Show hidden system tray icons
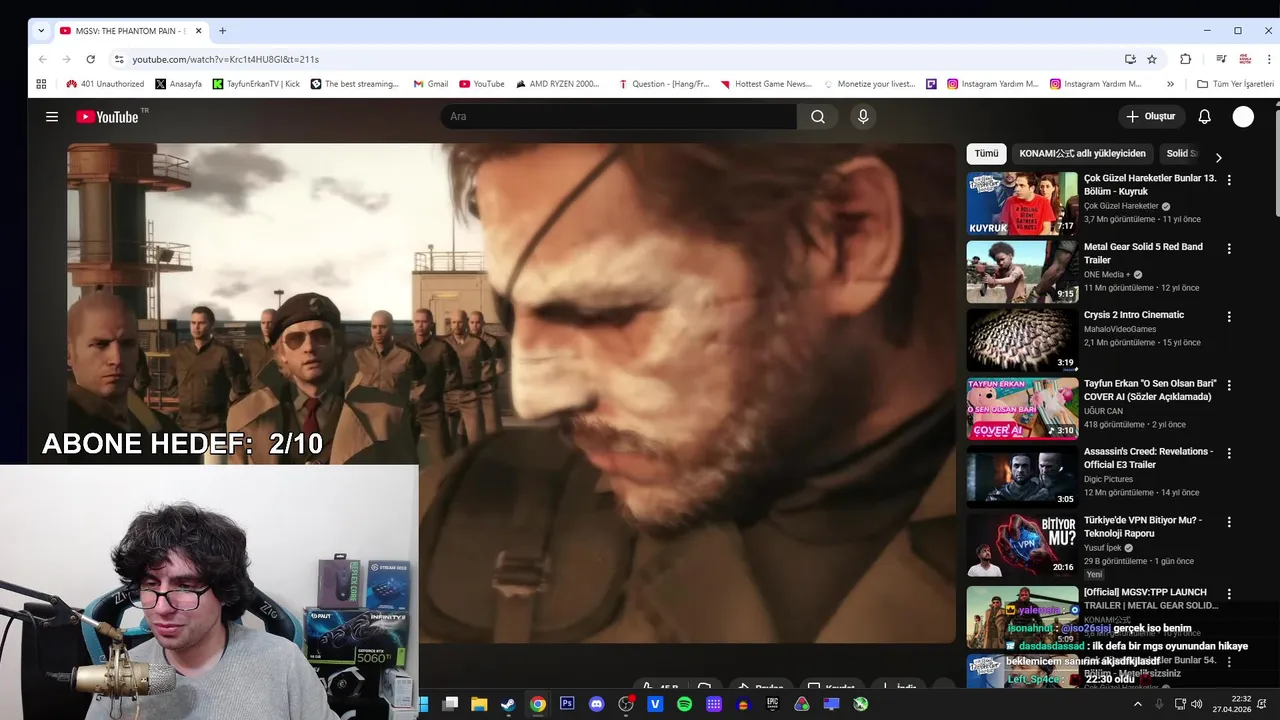Screen dimensions: 1280x720 [x=1137, y=704]
